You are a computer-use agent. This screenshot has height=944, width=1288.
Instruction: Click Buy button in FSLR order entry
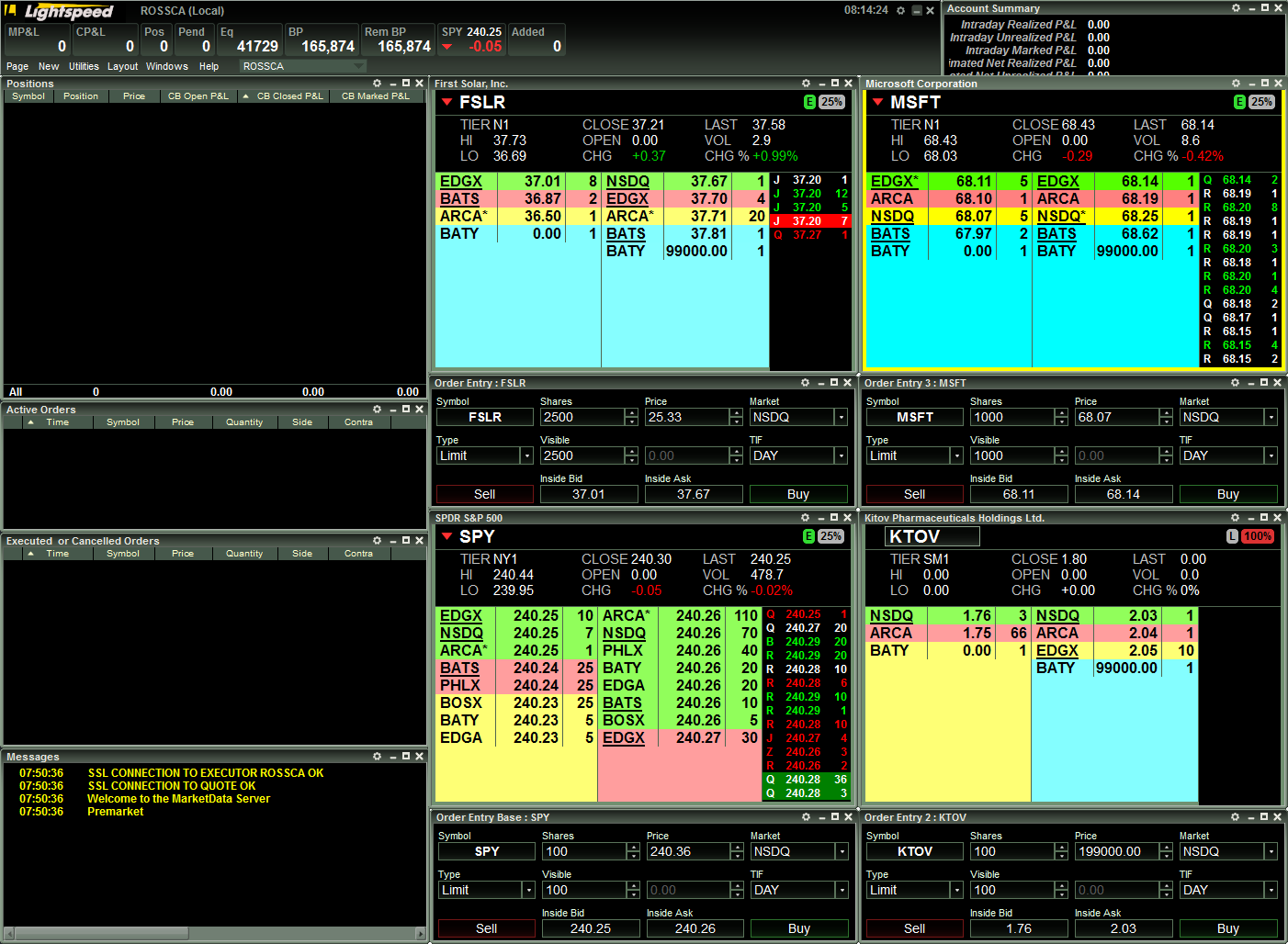pyautogui.click(x=798, y=494)
